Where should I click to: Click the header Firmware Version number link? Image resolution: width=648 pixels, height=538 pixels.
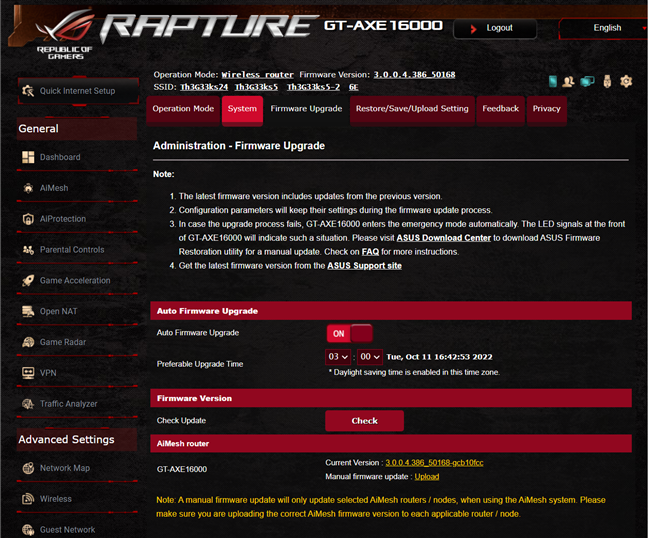414,75
